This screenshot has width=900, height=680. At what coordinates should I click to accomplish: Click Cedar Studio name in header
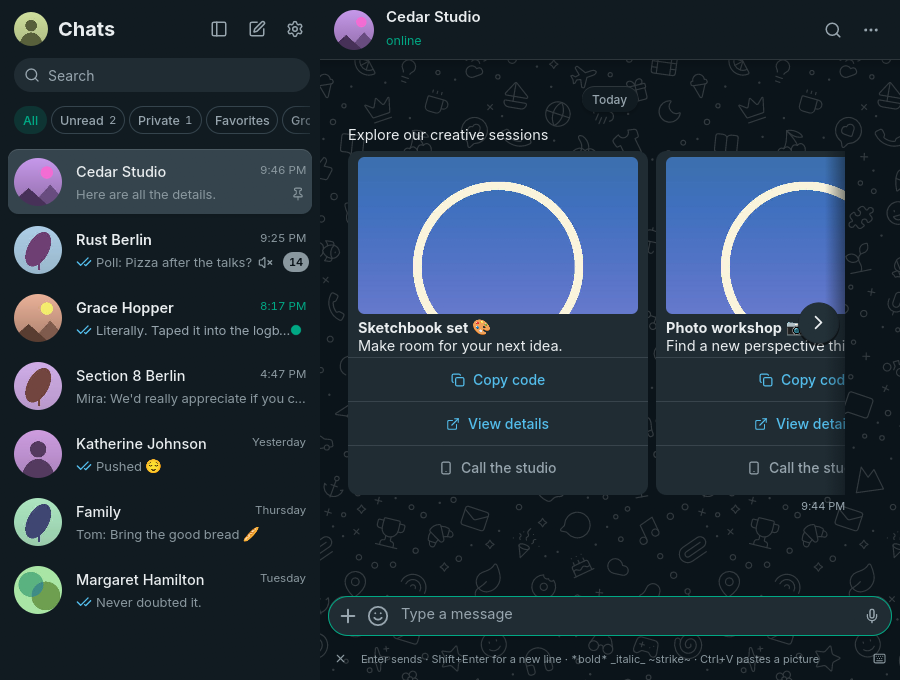433,17
